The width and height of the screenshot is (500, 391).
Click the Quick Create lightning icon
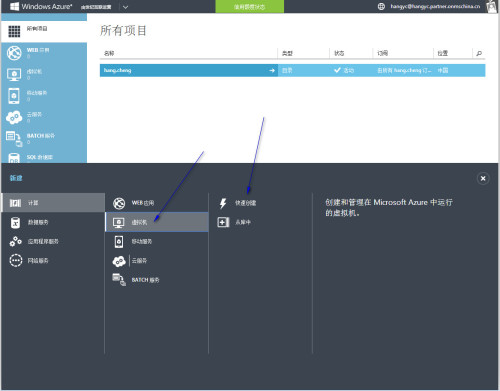[223, 203]
